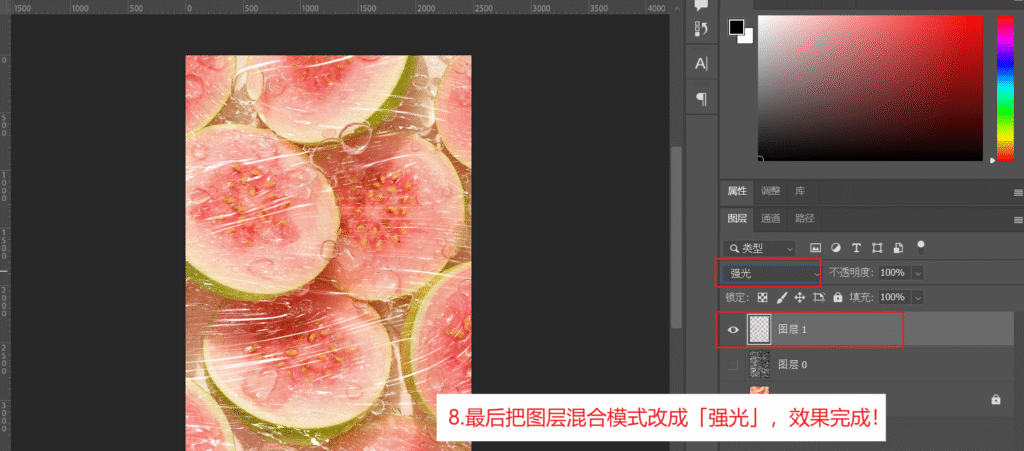Open the History panel icon
This screenshot has height=451, width=1024.
701,29
